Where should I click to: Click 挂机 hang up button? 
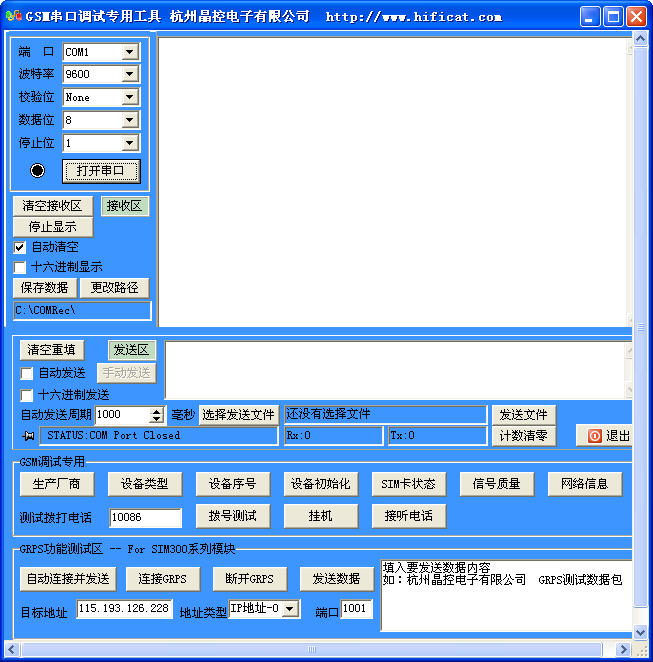[321, 516]
